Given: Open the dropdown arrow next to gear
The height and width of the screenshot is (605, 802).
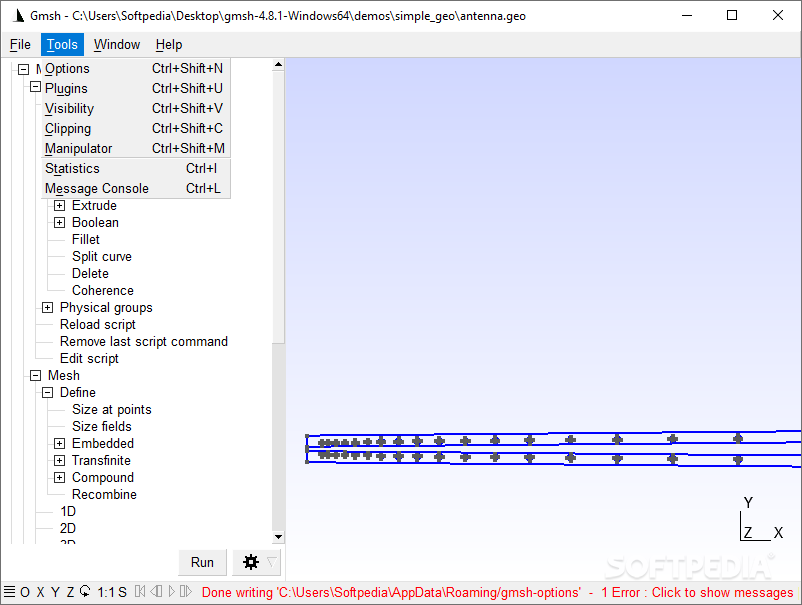Looking at the screenshot, I should click(272, 562).
